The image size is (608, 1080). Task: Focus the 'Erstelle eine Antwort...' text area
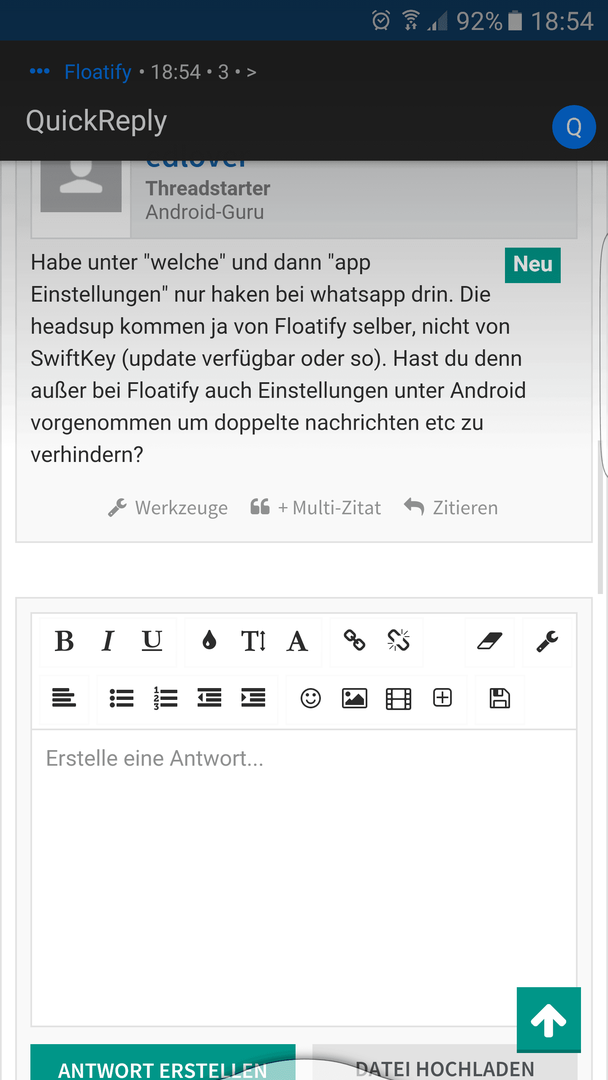tap(304, 878)
